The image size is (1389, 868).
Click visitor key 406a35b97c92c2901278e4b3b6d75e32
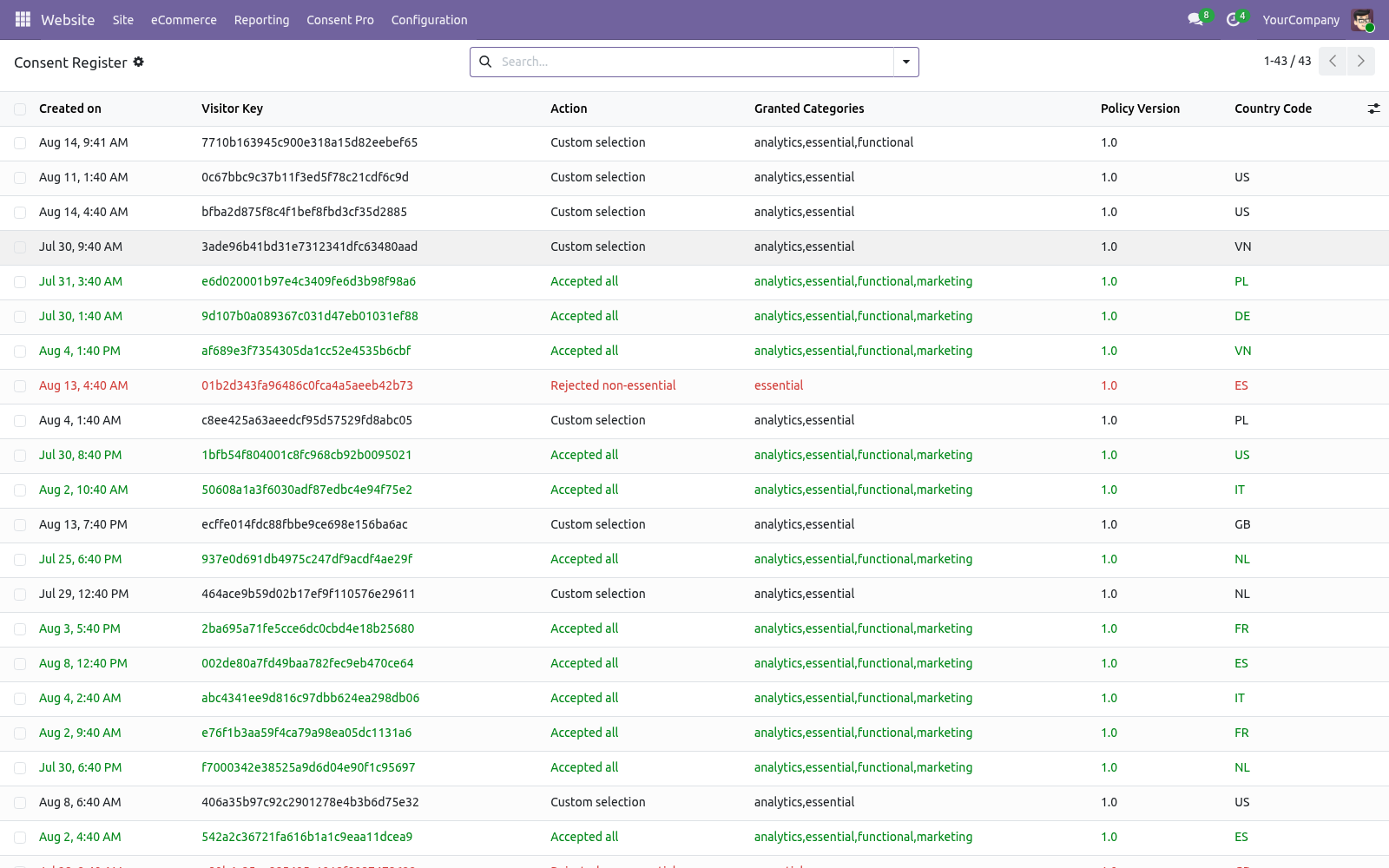(310, 802)
